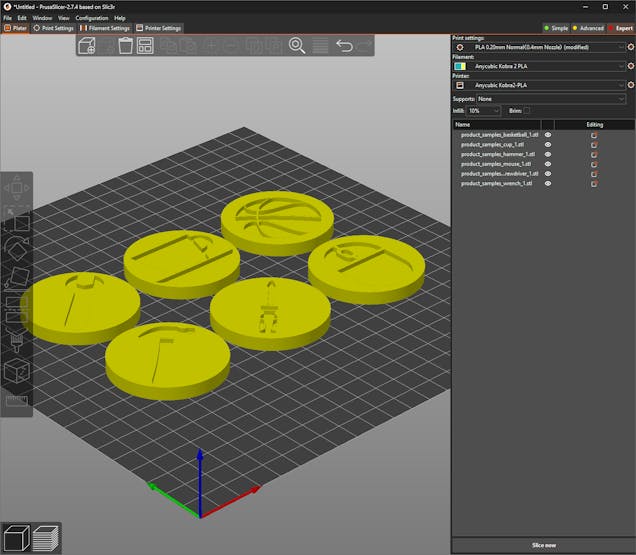The width and height of the screenshot is (636, 555).
Task: Switch to sliced layers preview view
Action: pyautogui.click(x=46, y=539)
